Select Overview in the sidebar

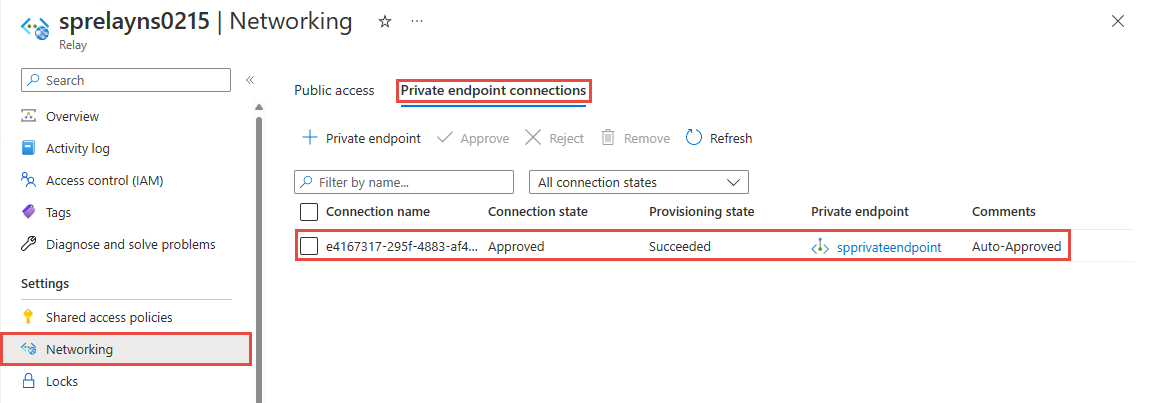tap(72, 116)
